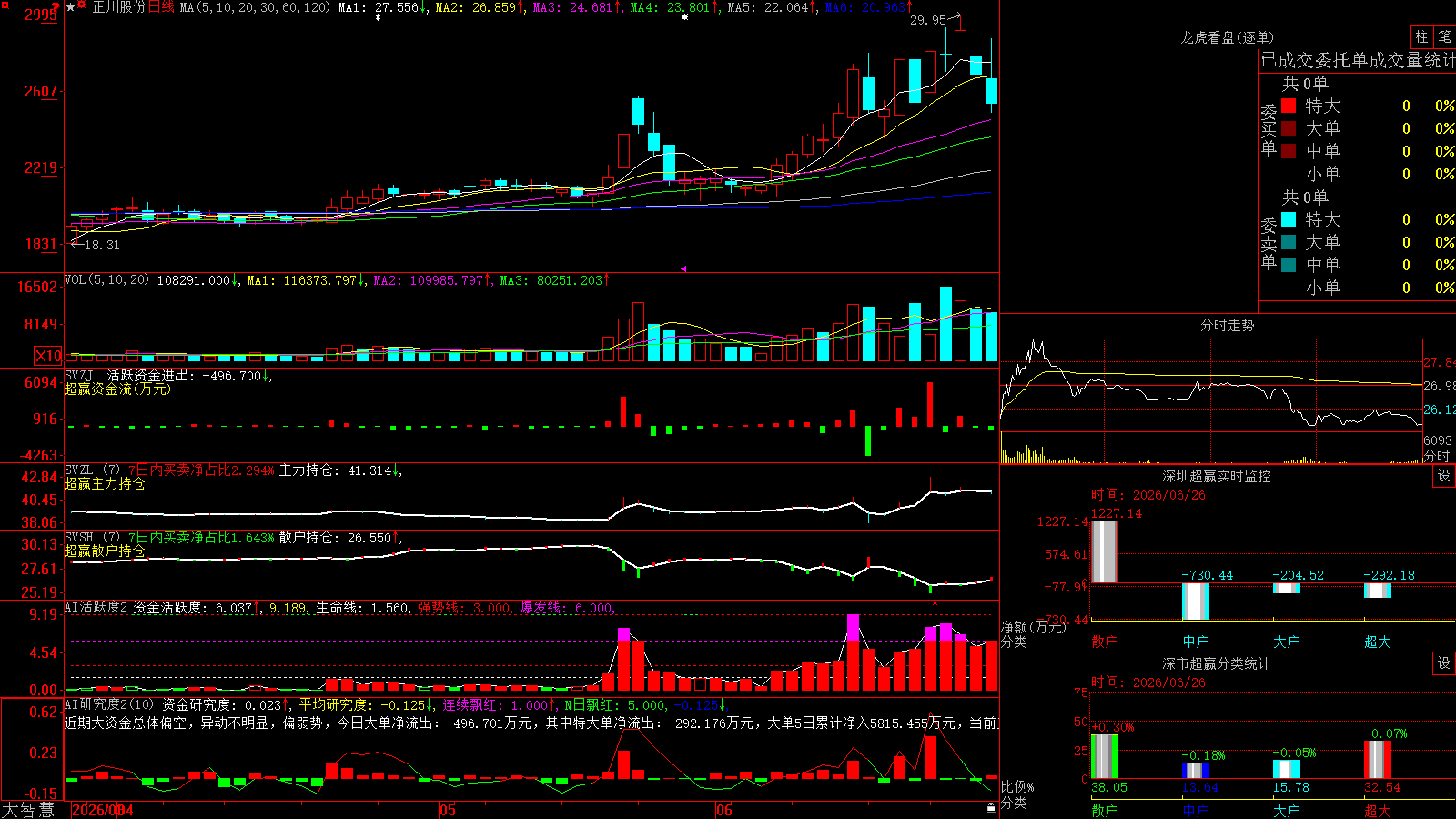Click the 05 month marker on the timeline
Viewport: 1456px width, 819px height.
point(448,810)
